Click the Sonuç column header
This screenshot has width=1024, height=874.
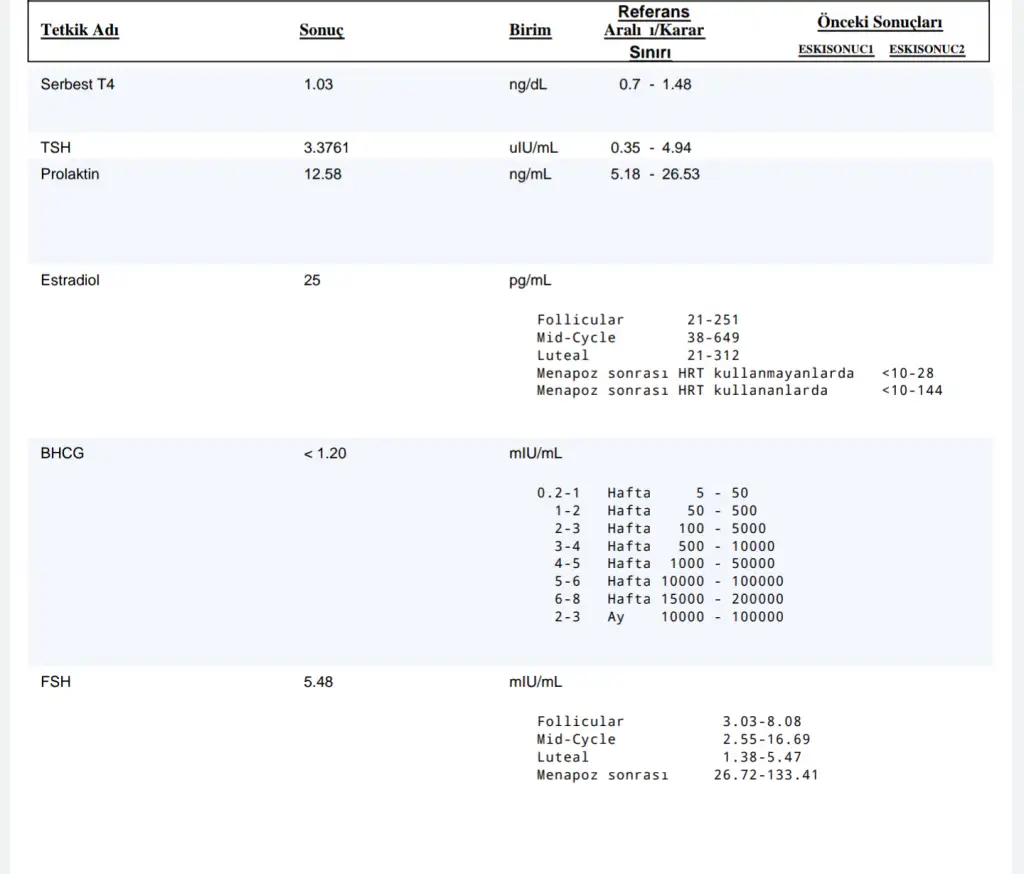point(321,30)
